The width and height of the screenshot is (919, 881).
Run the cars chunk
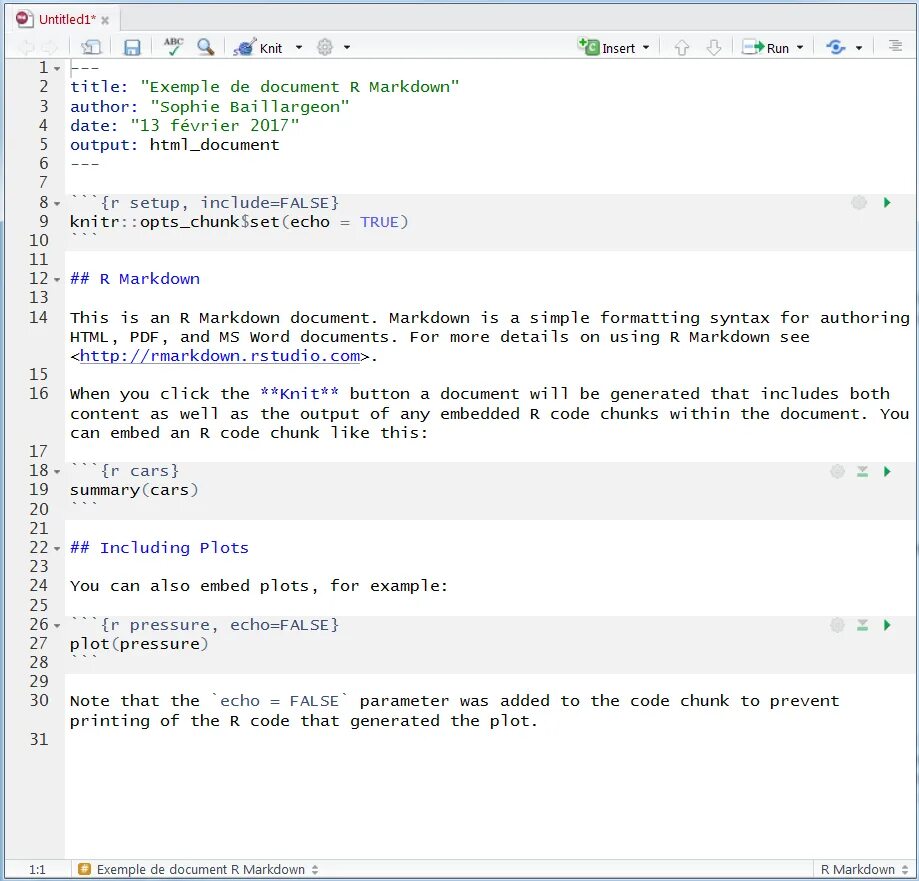tap(887, 471)
